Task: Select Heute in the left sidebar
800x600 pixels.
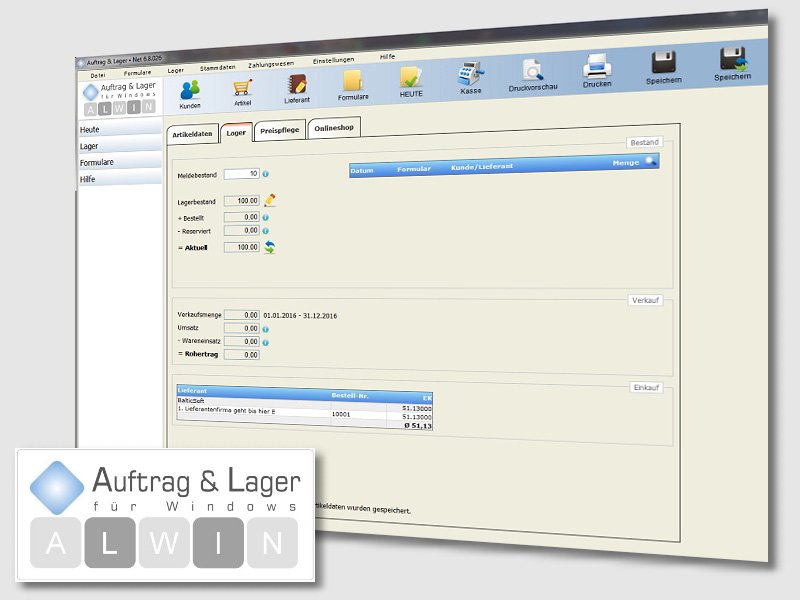Action: pos(120,129)
